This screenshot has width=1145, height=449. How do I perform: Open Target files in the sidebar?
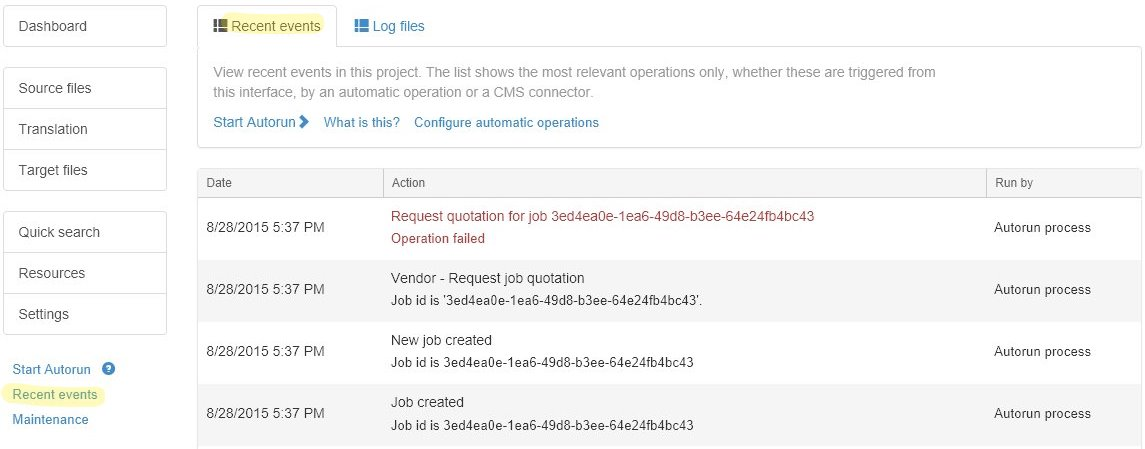pyautogui.click(x=85, y=170)
